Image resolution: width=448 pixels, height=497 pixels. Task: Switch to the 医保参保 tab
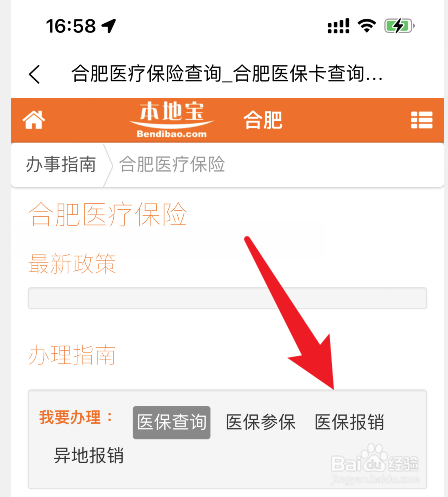pyautogui.click(x=260, y=422)
